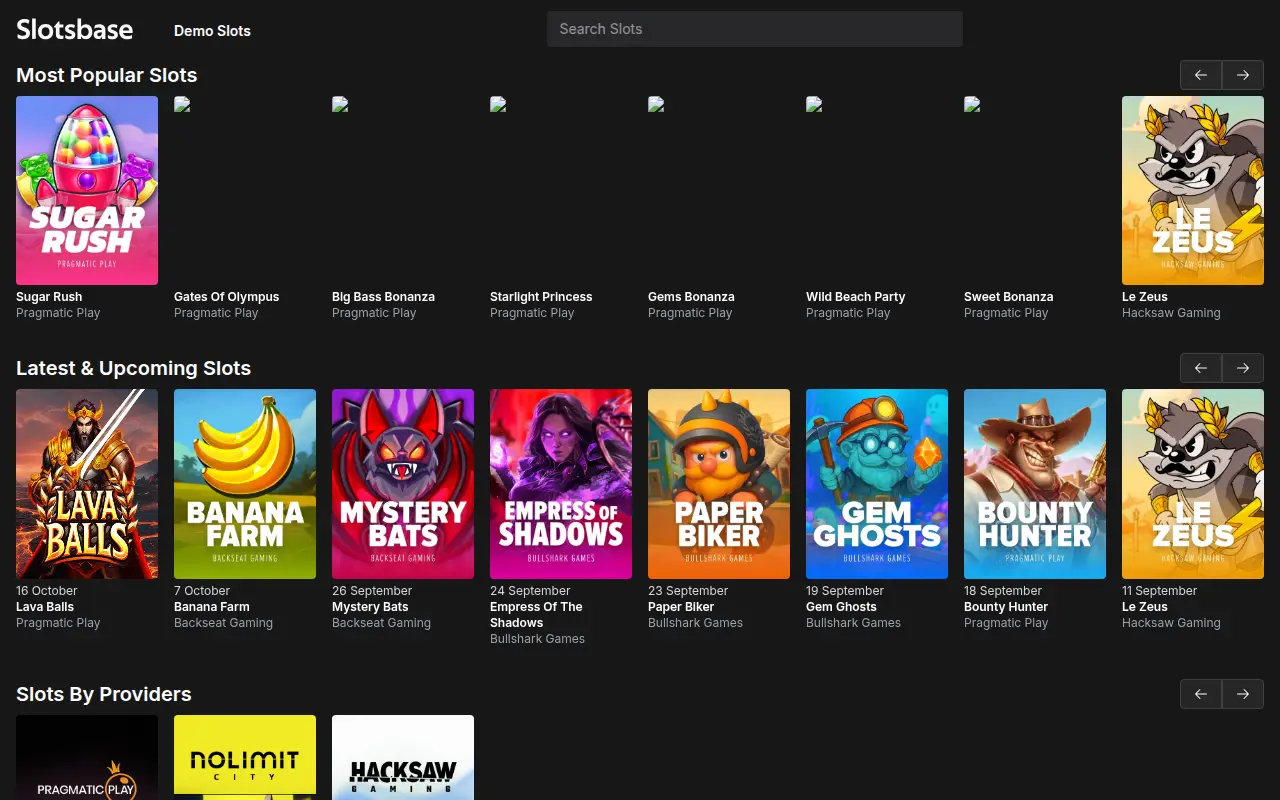This screenshot has height=800, width=1280.
Task: Open the Gates Of Olympus title link
Action: pyautogui.click(x=226, y=297)
